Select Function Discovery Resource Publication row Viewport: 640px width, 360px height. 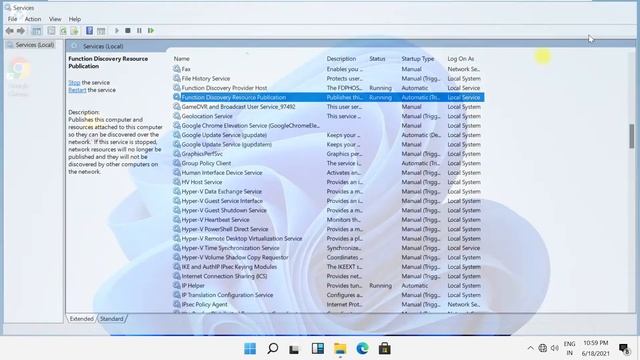pyautogui.click(x=328, y=97)
